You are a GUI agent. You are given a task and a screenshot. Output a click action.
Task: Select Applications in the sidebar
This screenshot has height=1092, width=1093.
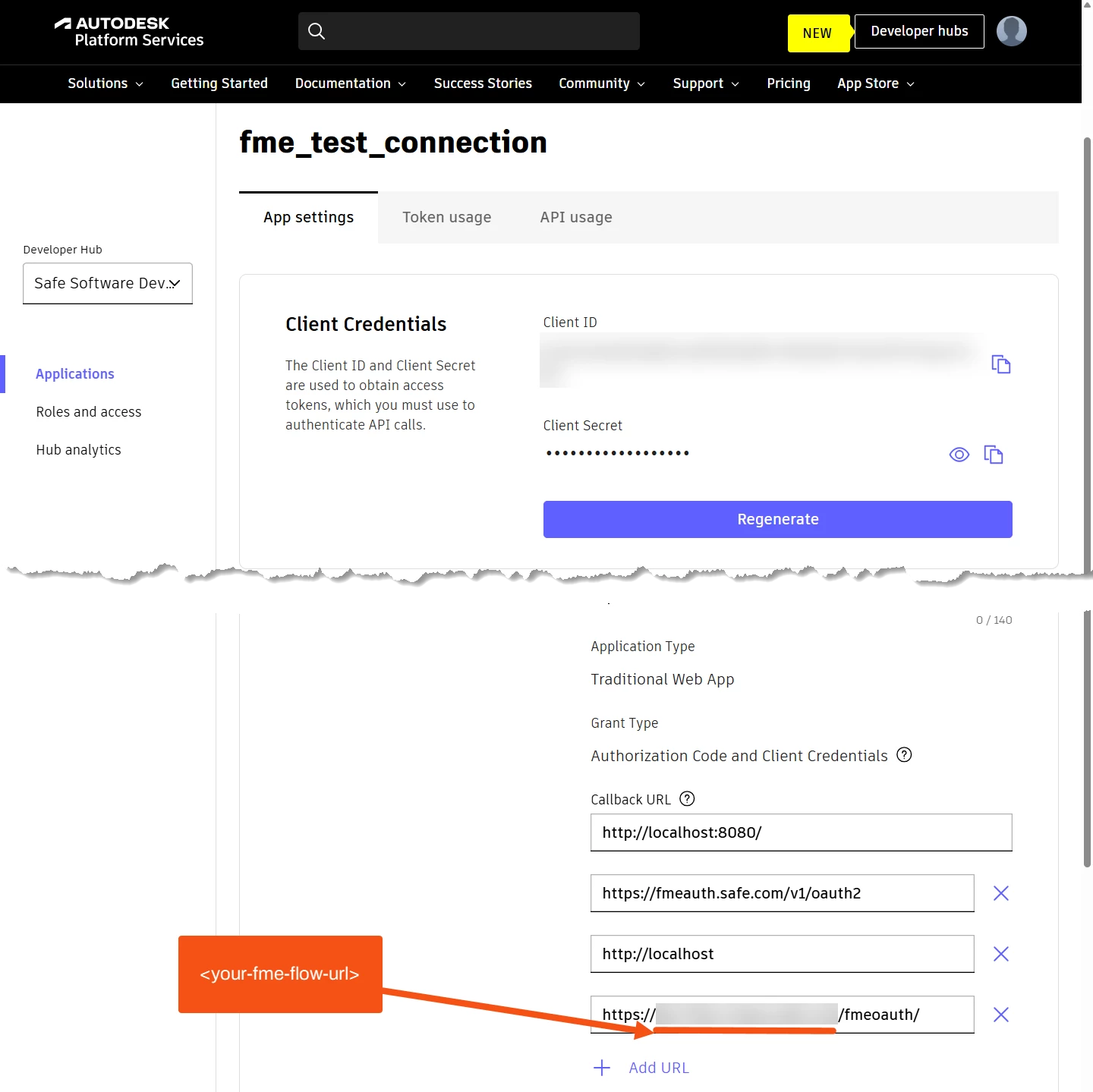point(75,374)
